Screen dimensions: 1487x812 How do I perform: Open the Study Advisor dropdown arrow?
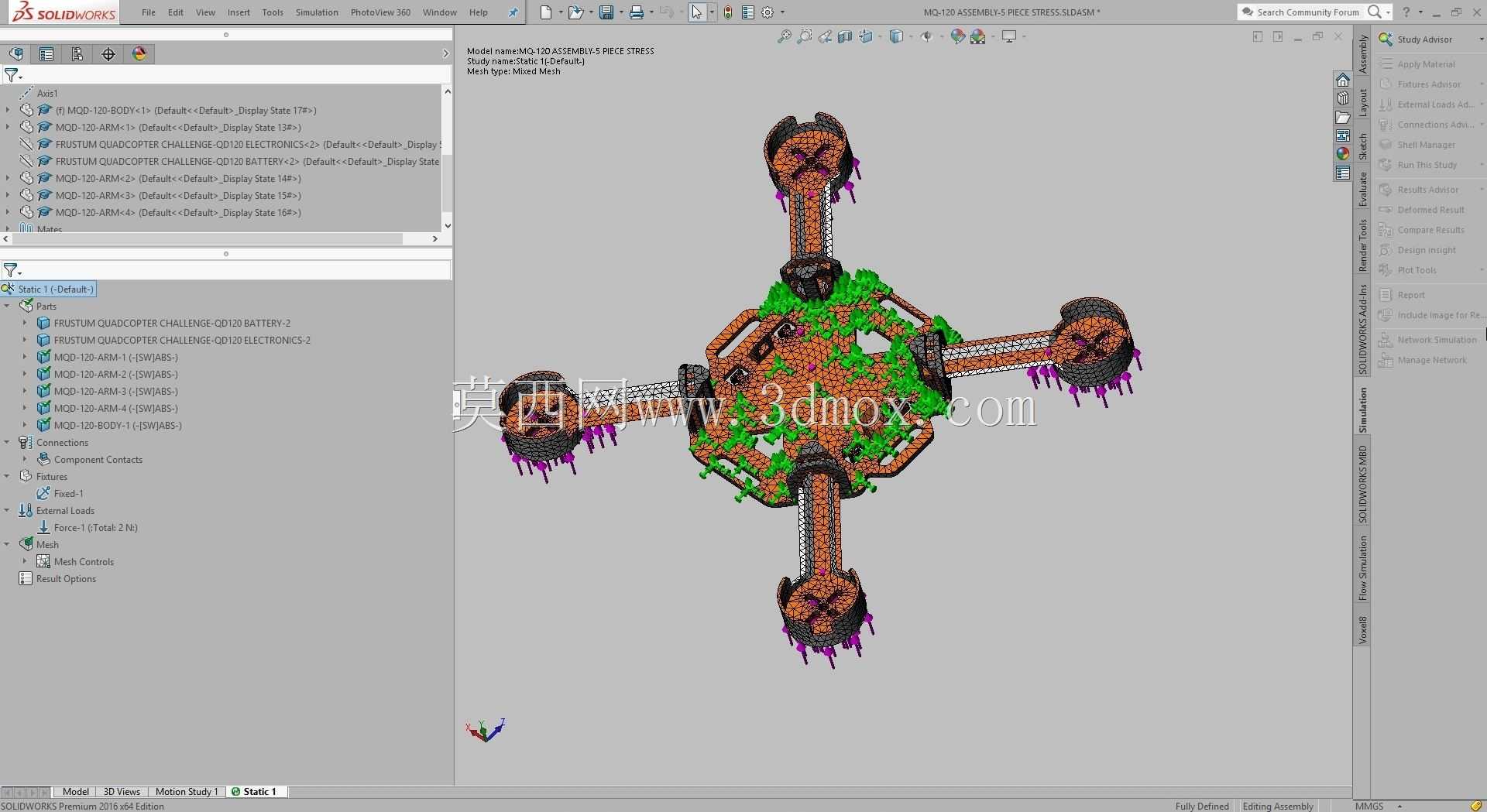point(1481,39)
